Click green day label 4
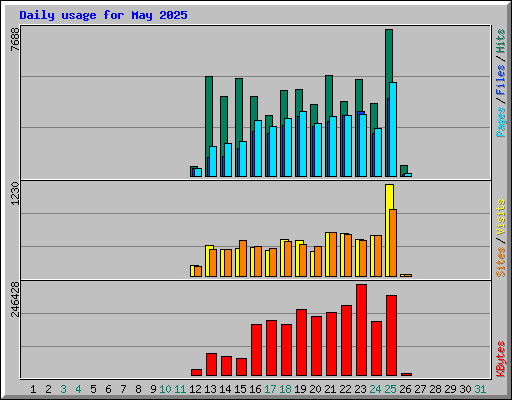This screenshot has height=400, width=512. [78, 389]
